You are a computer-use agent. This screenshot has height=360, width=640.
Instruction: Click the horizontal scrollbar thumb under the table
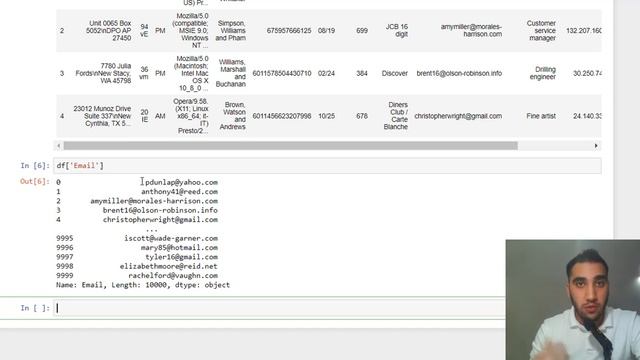[291, 146]
